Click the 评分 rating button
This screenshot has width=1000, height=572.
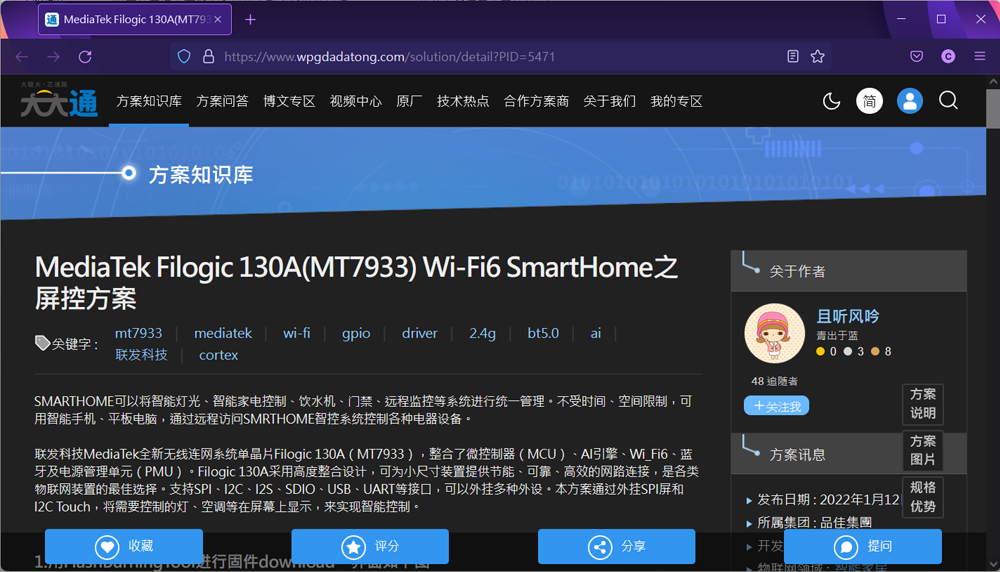coord(370,546)
